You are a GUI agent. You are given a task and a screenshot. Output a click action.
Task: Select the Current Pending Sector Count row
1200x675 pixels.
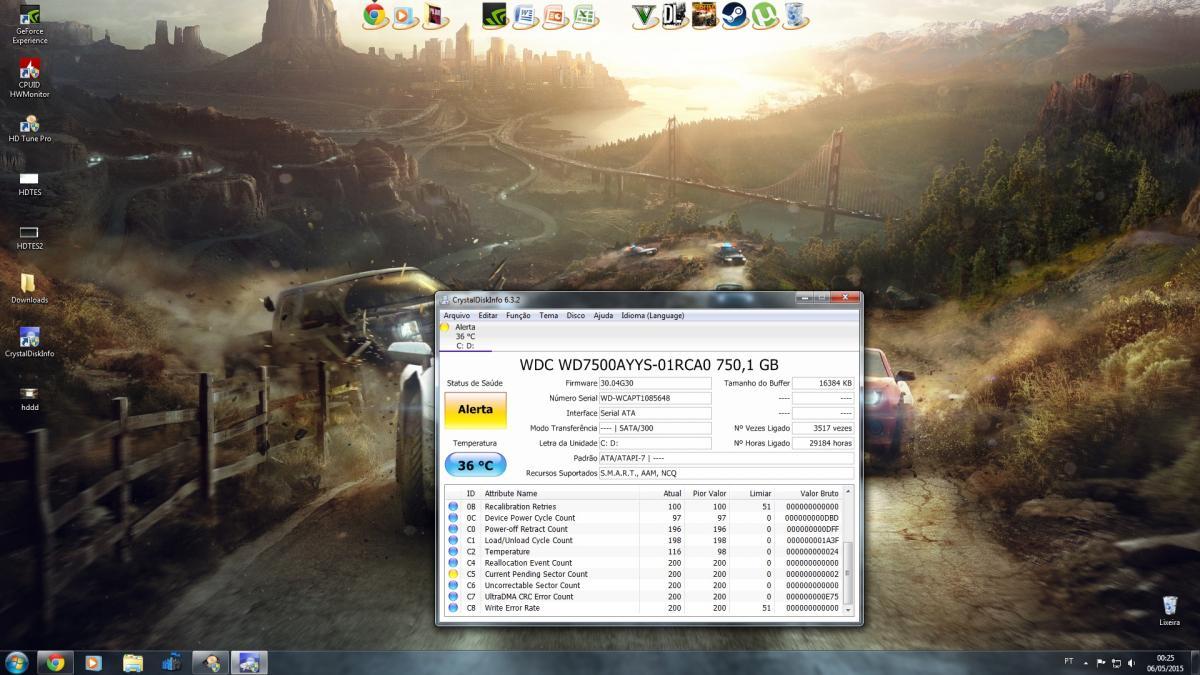click(645, 574)
